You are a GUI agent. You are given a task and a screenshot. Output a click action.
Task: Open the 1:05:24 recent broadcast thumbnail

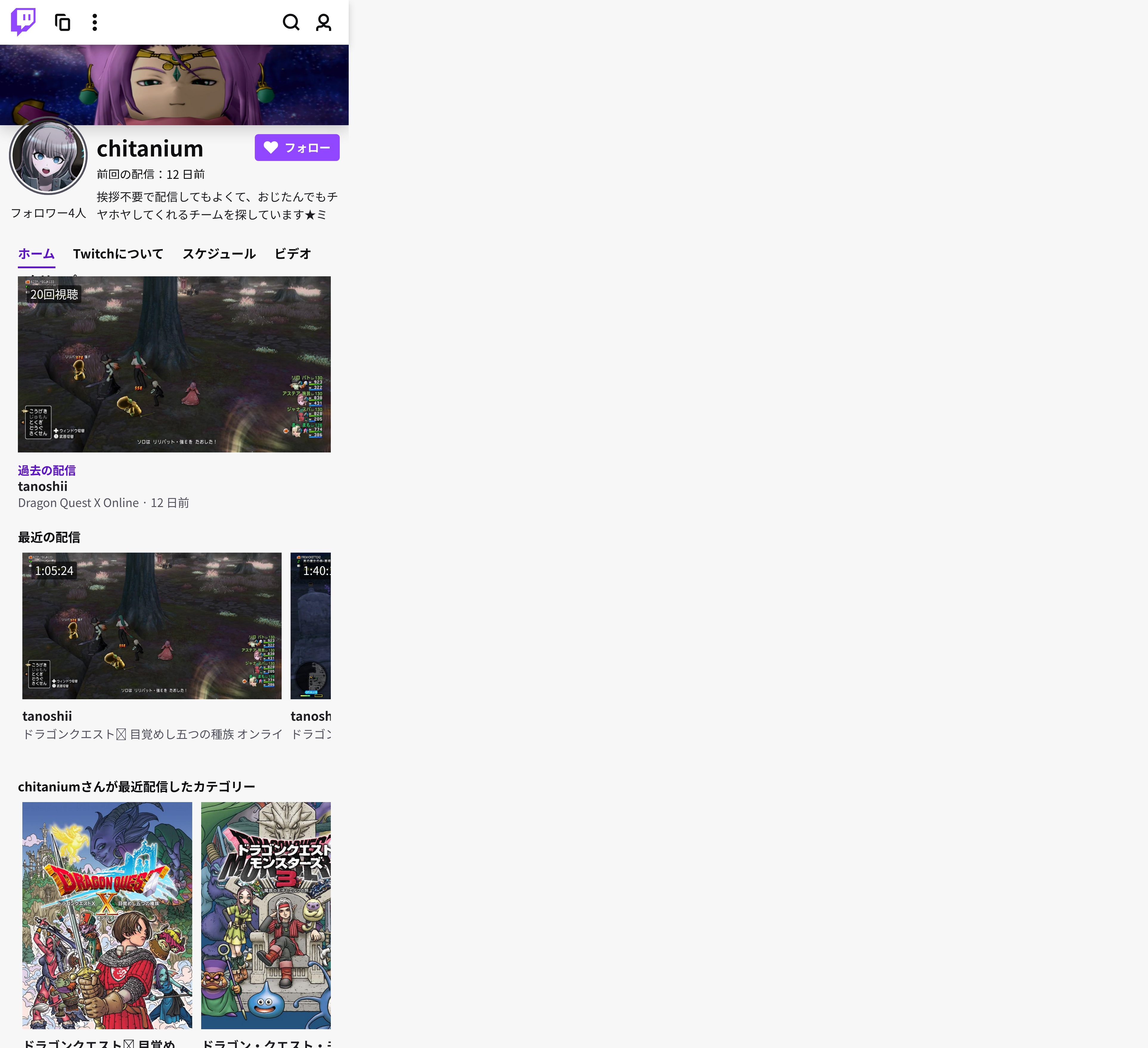coord(152,625)
